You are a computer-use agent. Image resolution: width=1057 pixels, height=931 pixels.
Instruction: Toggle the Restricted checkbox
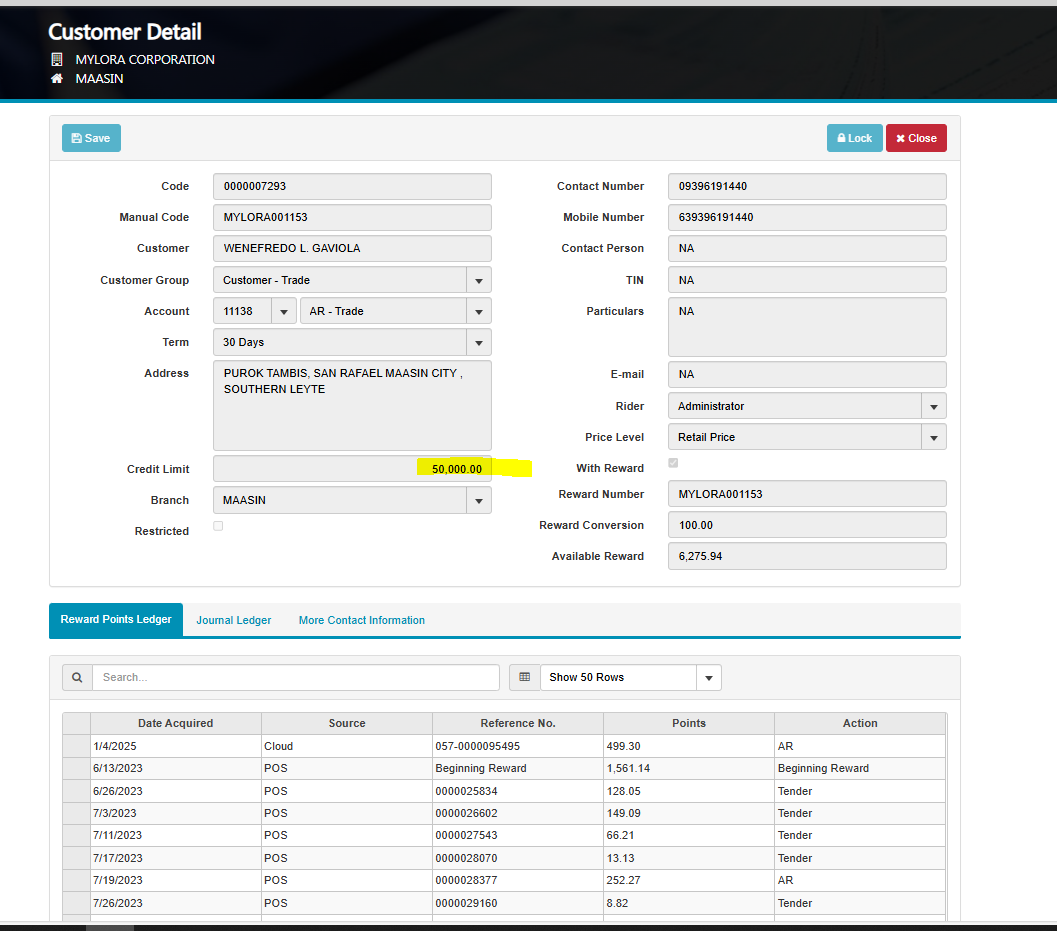coord(218,526)
